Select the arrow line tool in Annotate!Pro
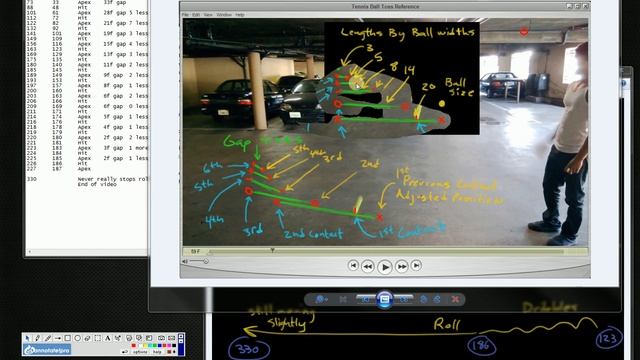Image resolution: width=640 pixels, height=360 pixels. tap(58, 338)
